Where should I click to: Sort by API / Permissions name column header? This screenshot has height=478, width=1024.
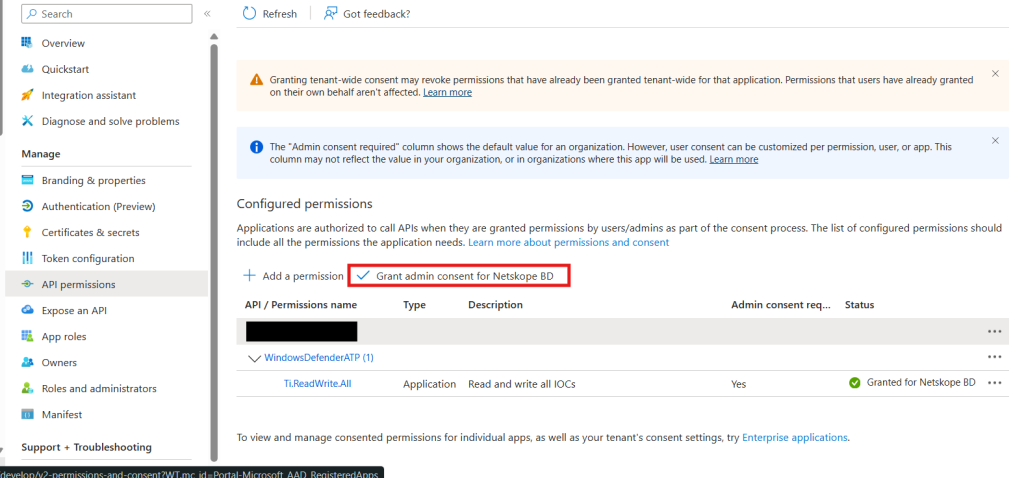tap(301, 305)
